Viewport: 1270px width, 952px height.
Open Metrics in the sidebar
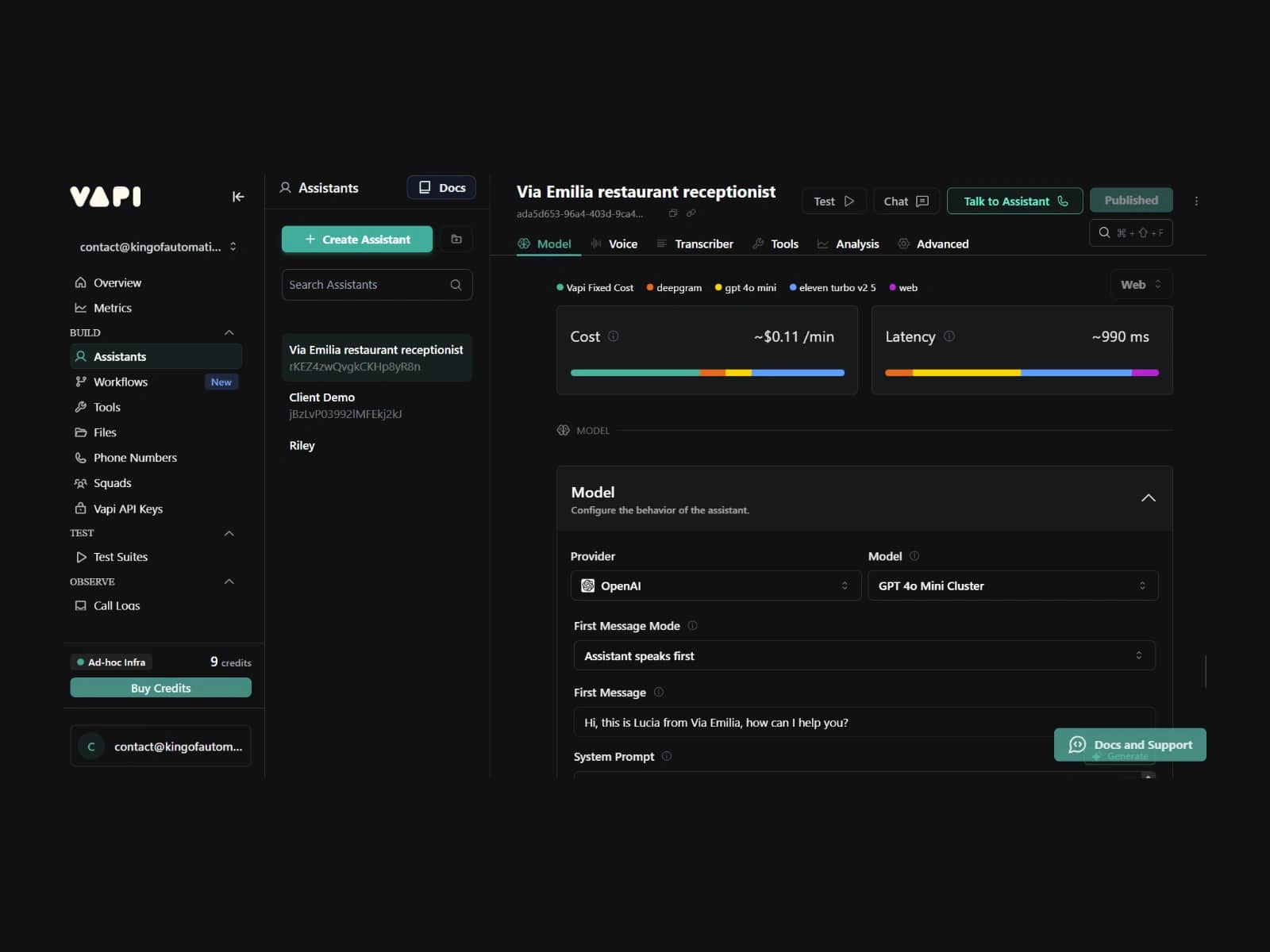(156, 308)
